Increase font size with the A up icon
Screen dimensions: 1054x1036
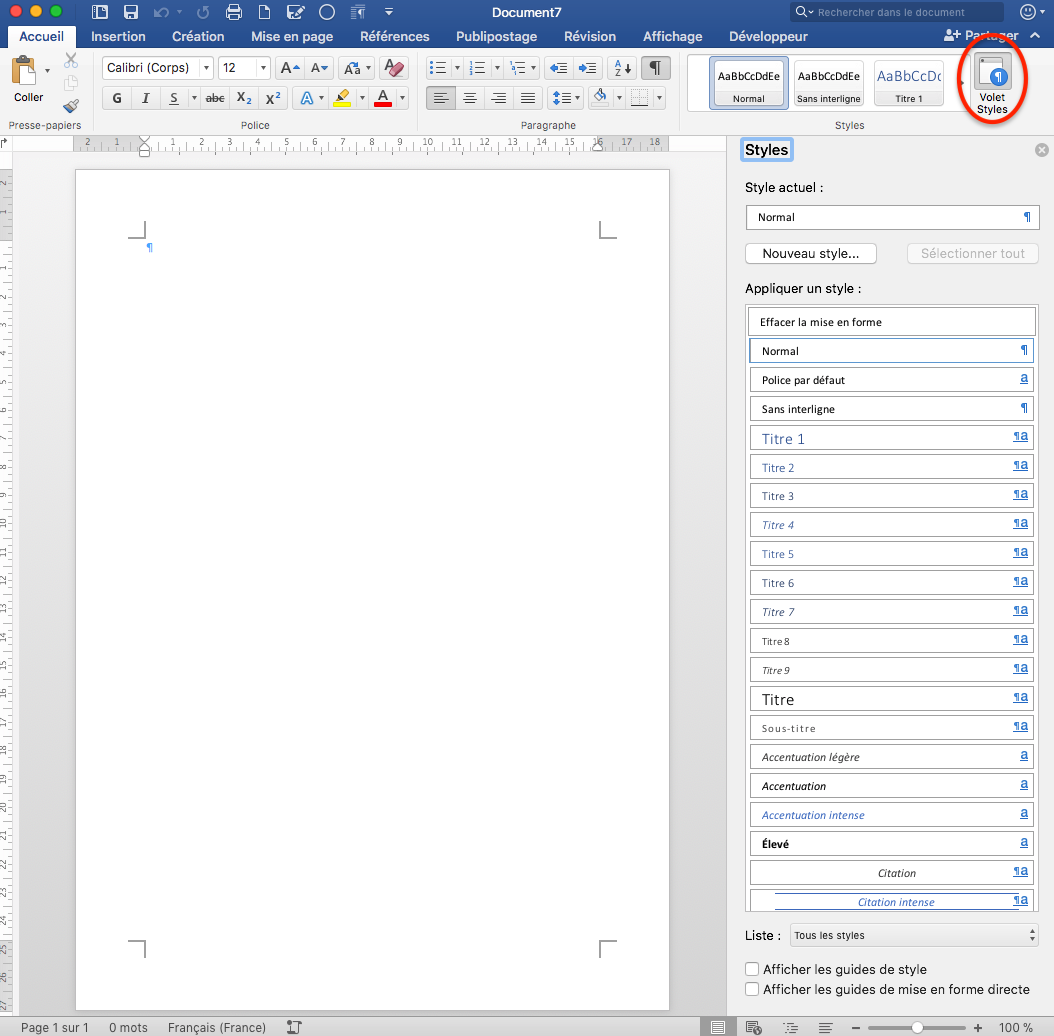290,68
